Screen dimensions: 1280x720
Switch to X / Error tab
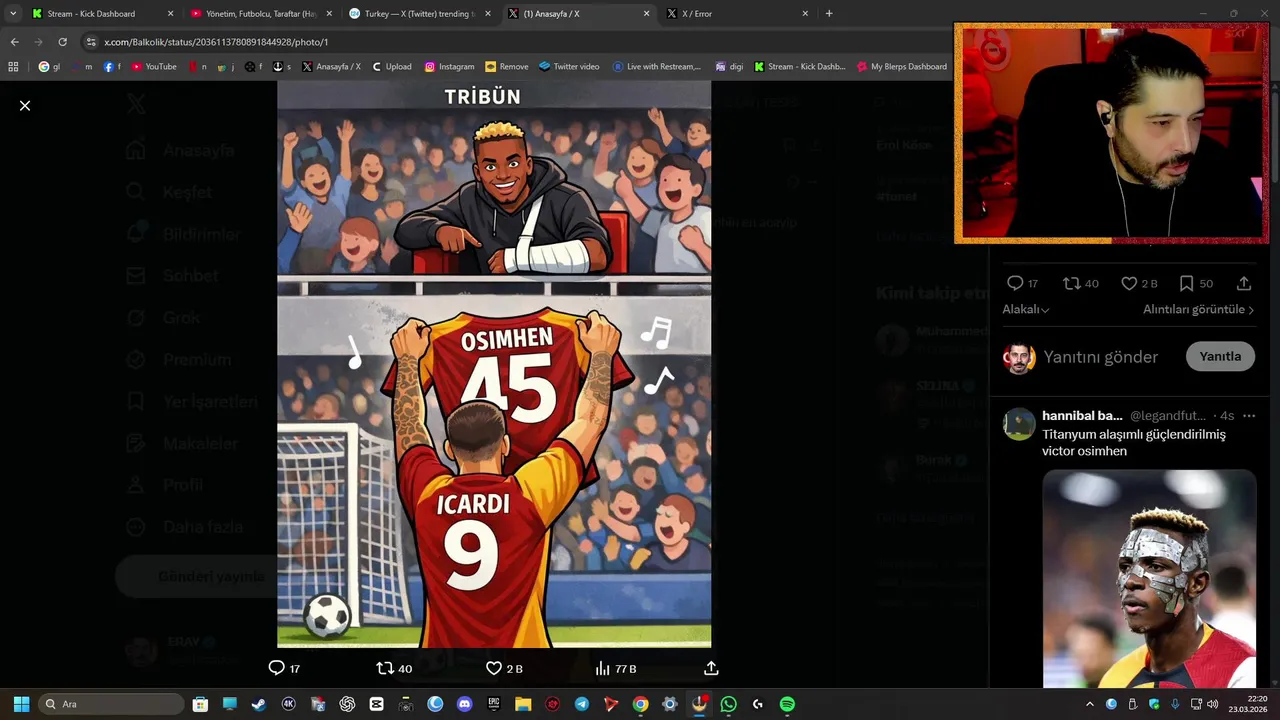(737, 14)
